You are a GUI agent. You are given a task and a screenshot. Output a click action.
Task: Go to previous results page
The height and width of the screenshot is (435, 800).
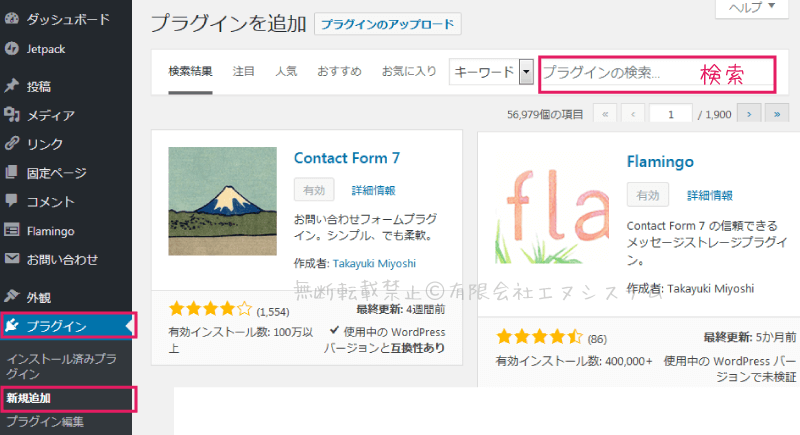click(x=633, y=114)
